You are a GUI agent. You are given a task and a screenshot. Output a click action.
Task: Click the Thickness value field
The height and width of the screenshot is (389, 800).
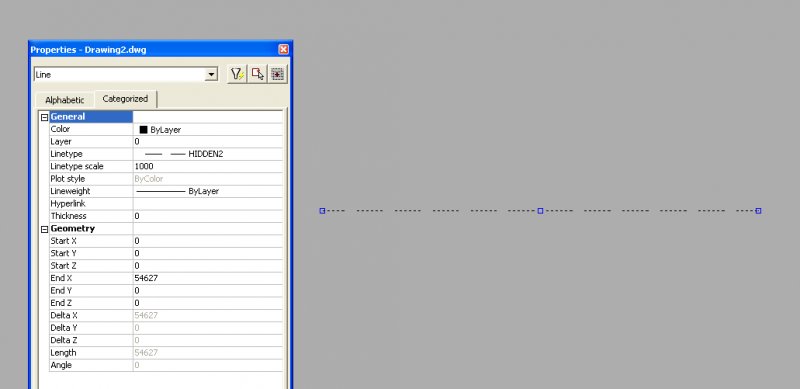(208, 216)
